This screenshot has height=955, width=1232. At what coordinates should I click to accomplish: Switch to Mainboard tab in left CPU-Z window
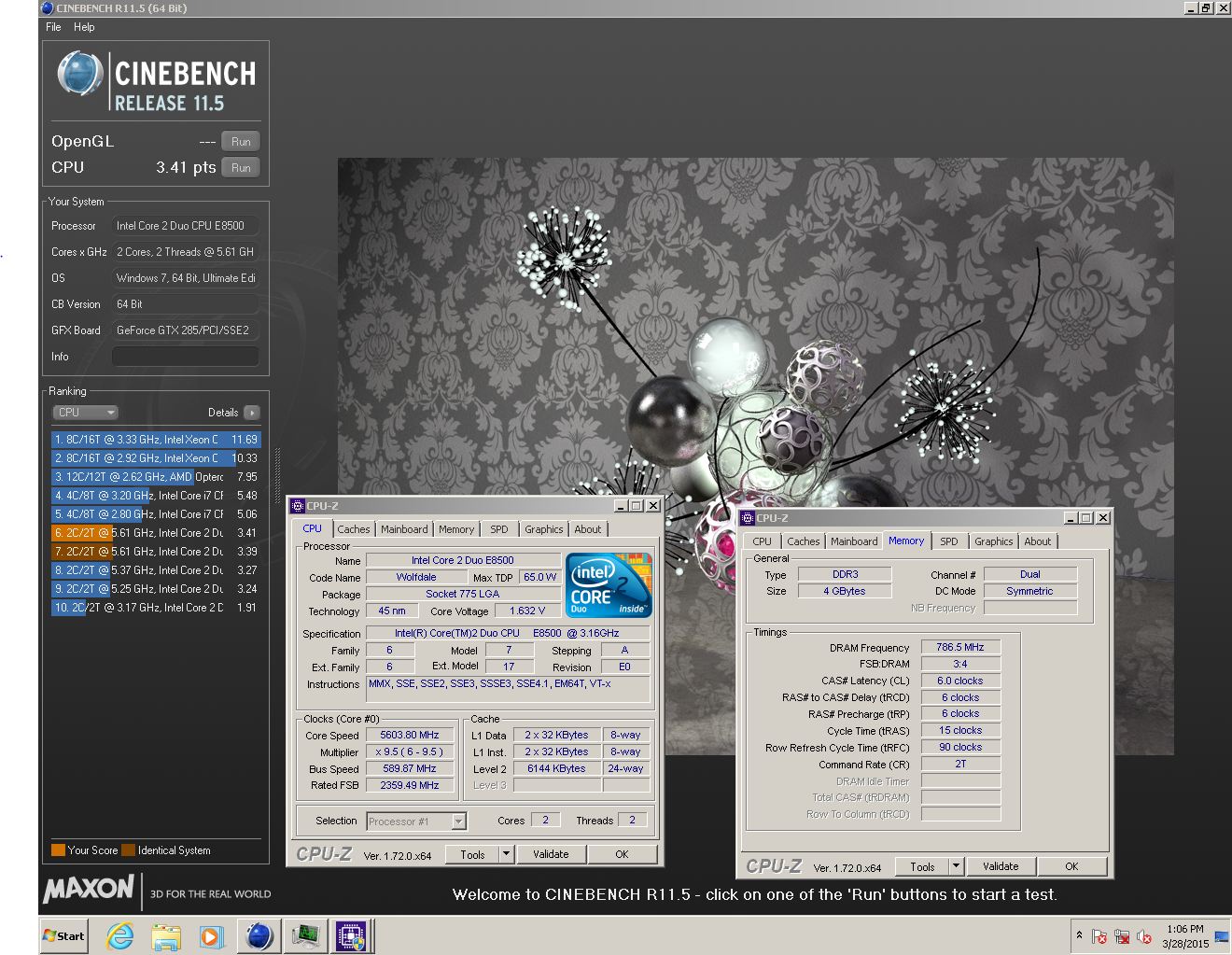[x=404, y=529]
